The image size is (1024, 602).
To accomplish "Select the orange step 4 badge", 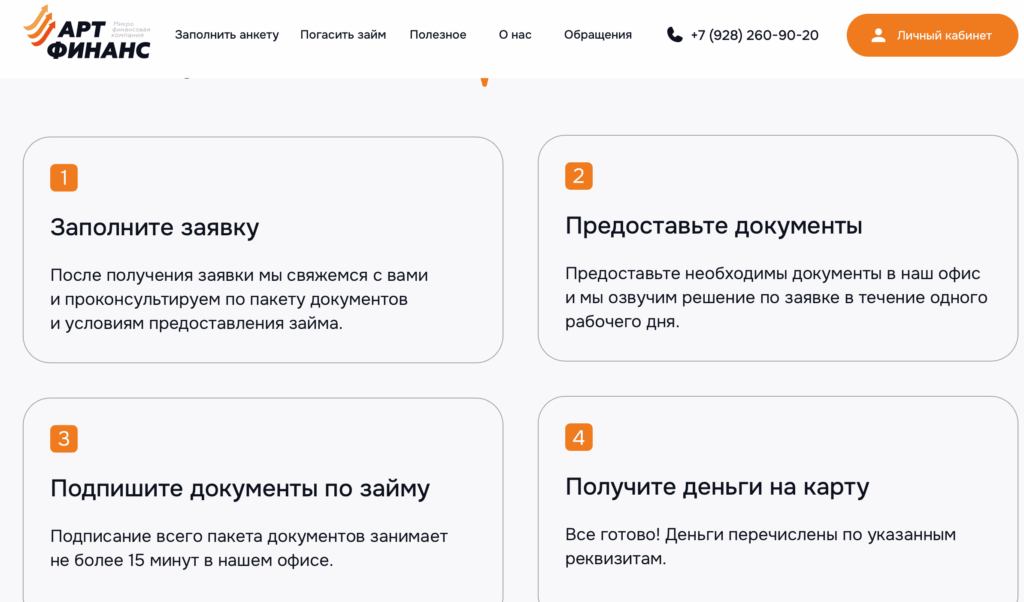I will click(579, 437).
